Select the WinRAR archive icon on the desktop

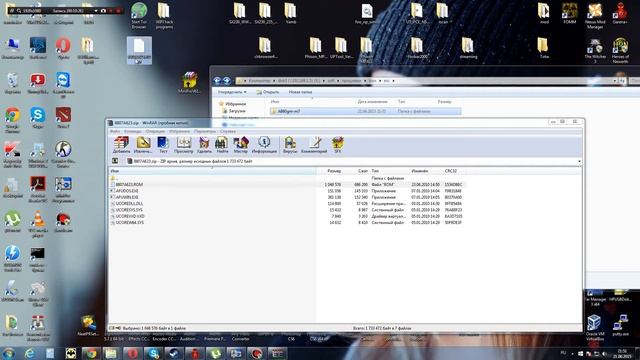[x=189, y=83]
